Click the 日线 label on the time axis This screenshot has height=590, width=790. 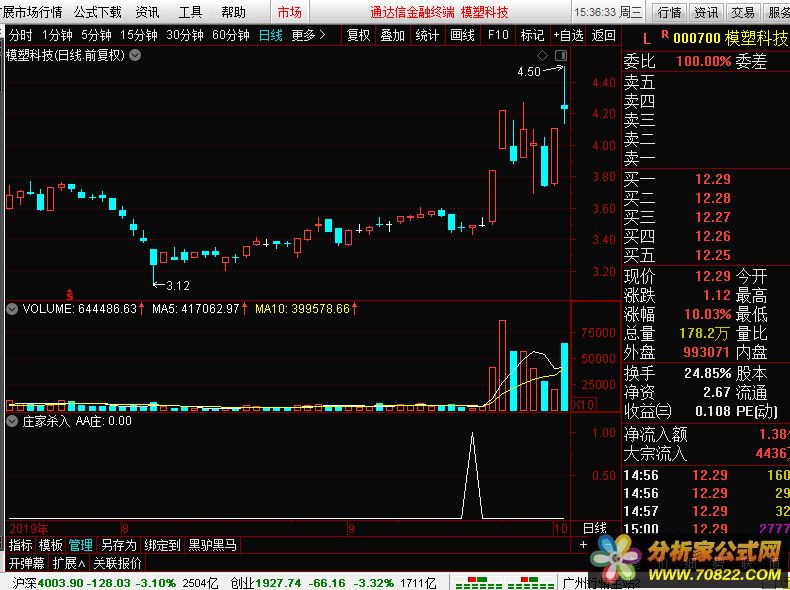point(595,528)
